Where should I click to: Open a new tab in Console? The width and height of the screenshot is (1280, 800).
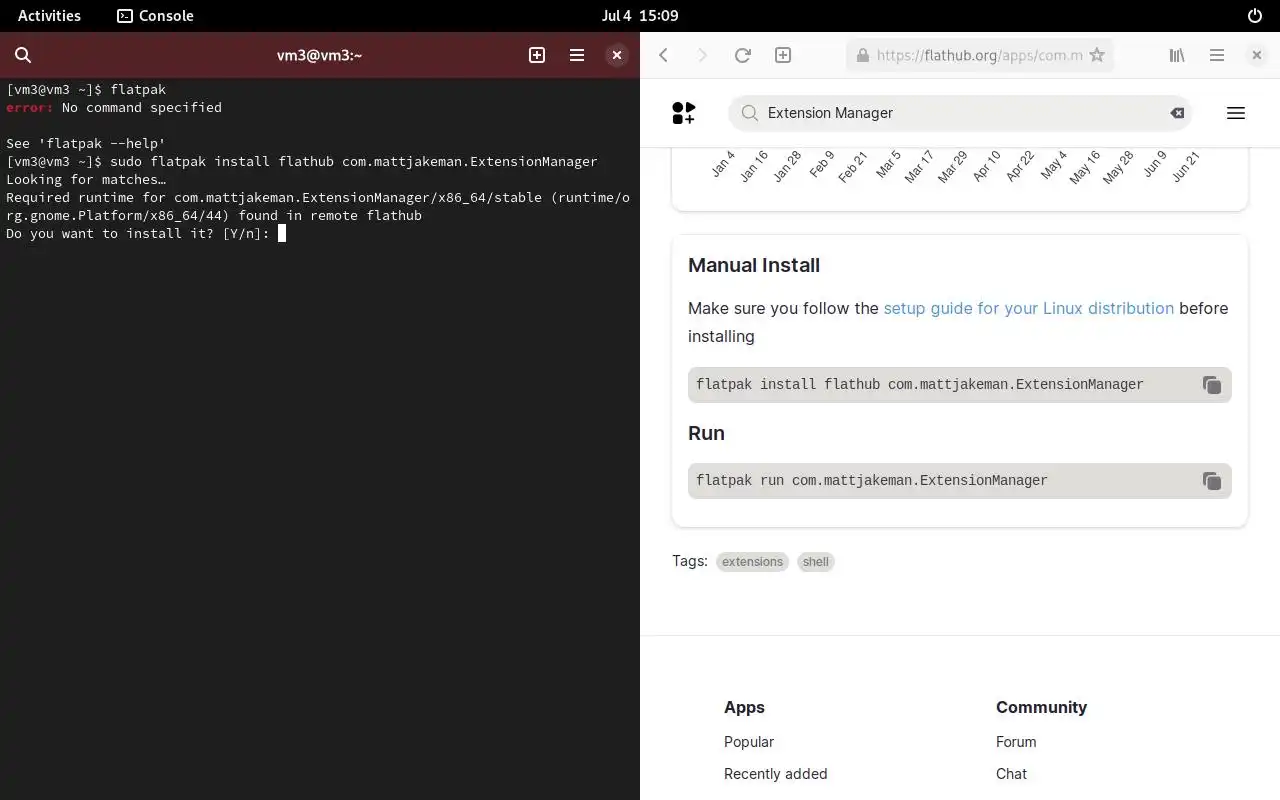click(x=537, y=55)
